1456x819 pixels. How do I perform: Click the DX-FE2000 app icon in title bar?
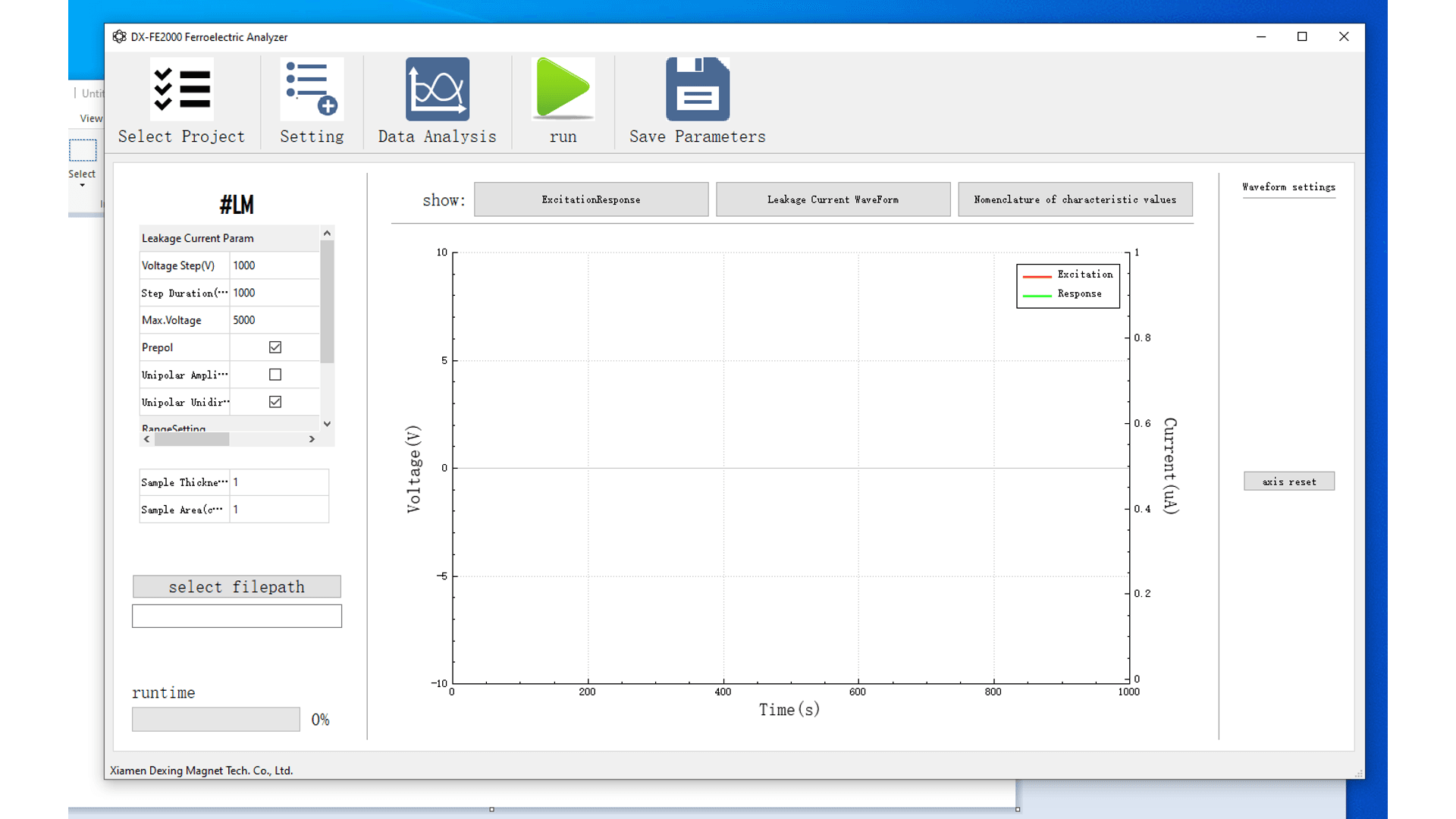click(x=119, y=36)
